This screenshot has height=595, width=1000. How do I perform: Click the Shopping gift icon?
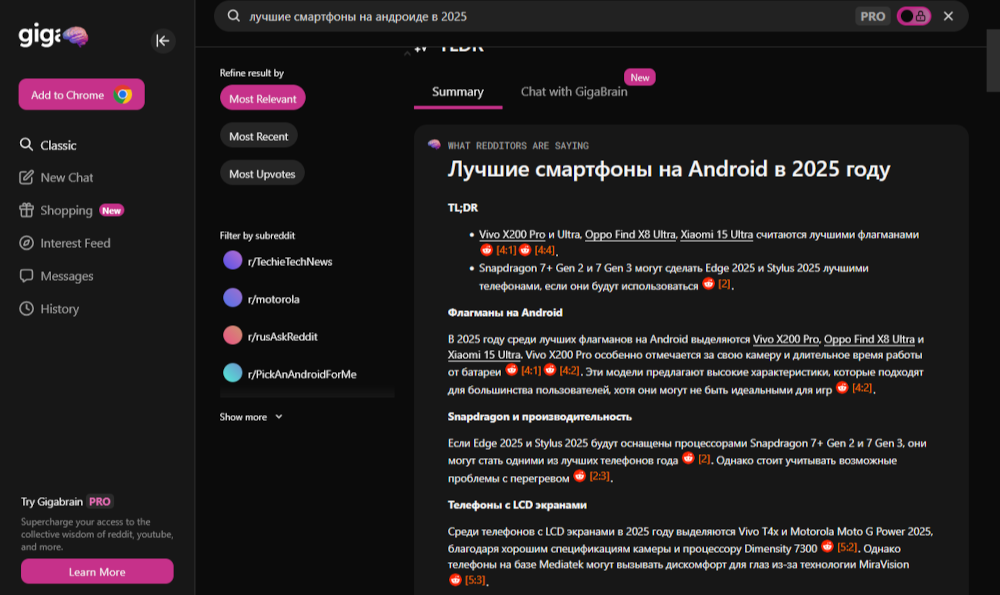[x=26, y=210]
